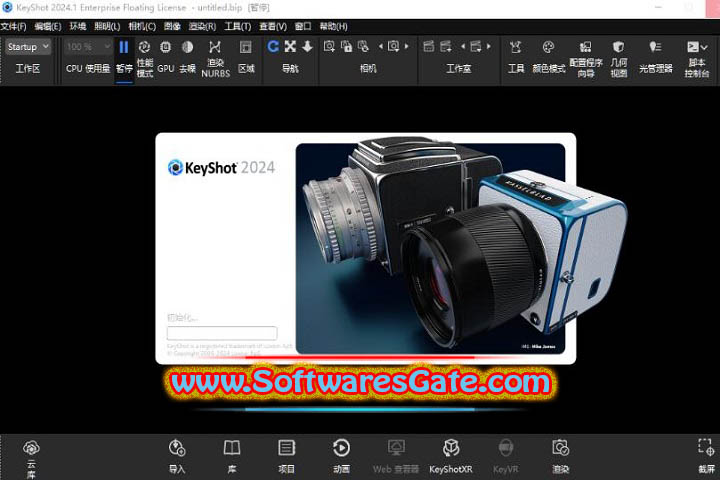The image size is (720, 480).
Task: Toggle 渲染 NURBS rendering
Action: point(215,59)
